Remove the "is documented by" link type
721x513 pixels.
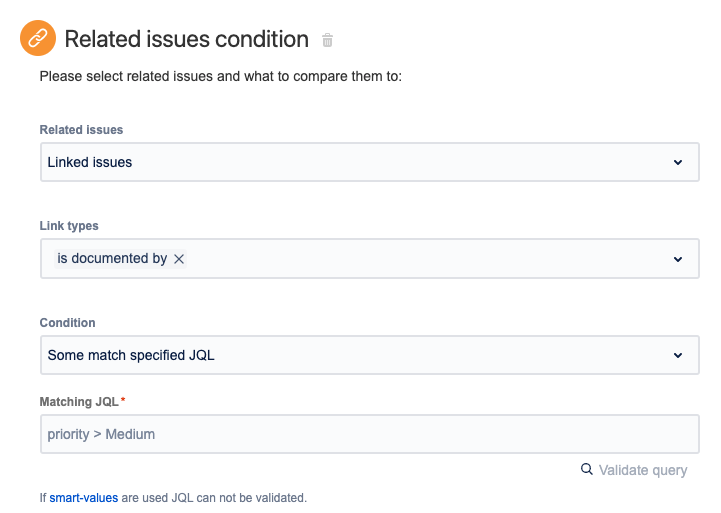[179, 259]
